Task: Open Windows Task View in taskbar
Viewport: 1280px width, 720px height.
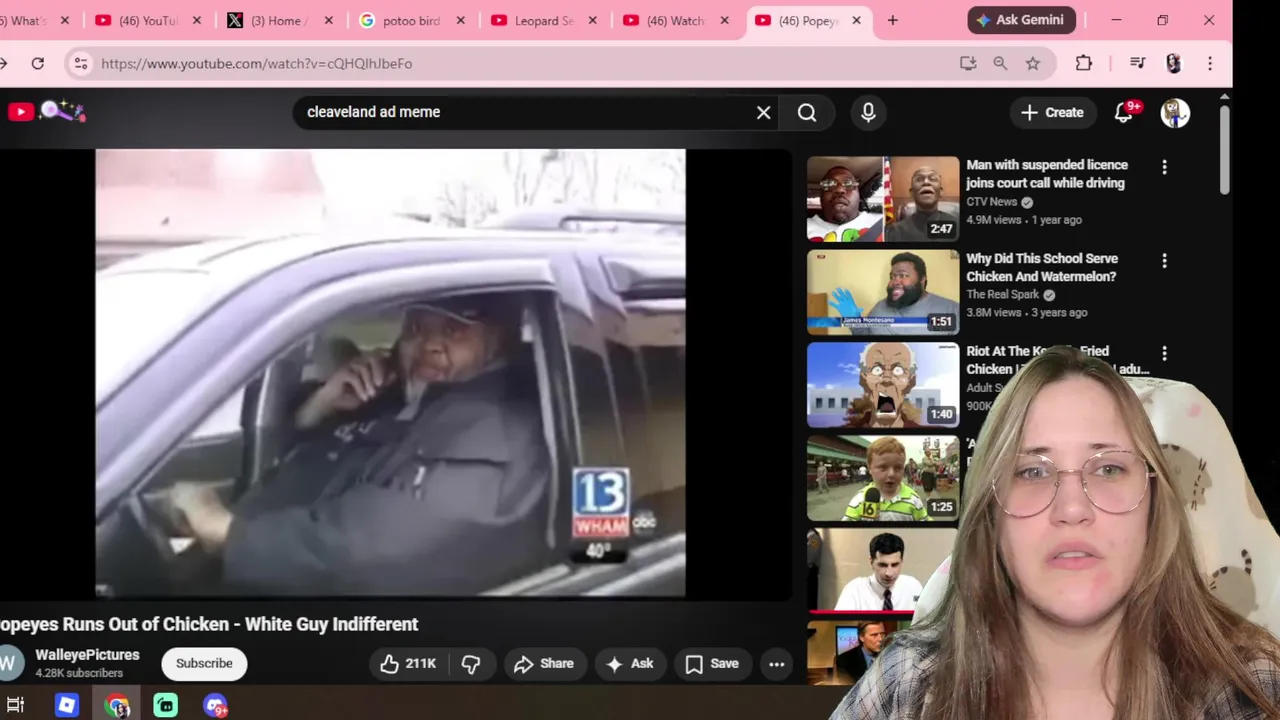Action: point(15,705)
